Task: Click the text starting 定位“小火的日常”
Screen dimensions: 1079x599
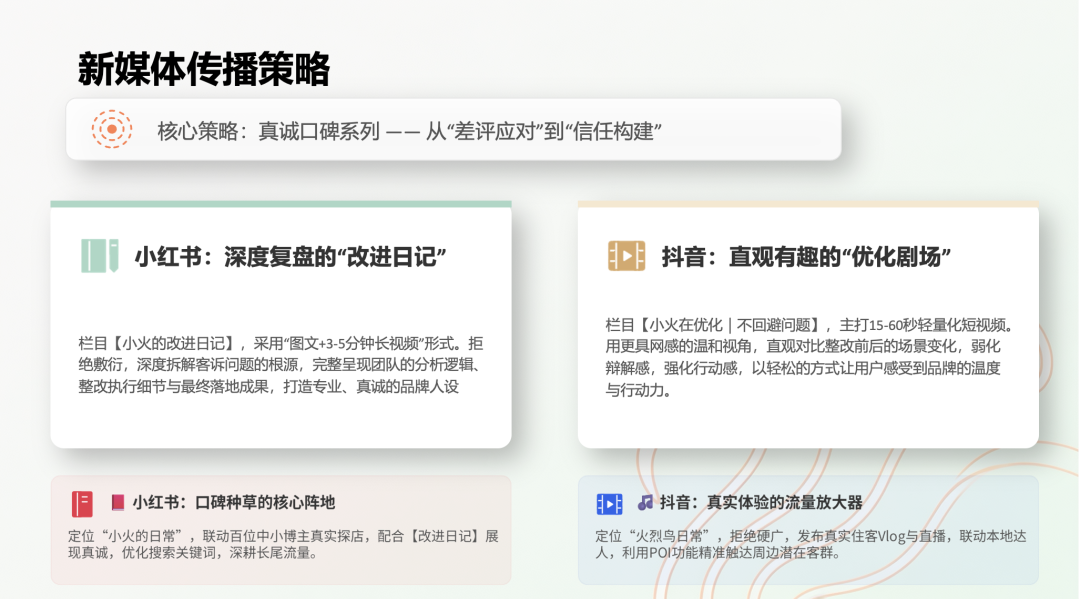Action: 283,544
